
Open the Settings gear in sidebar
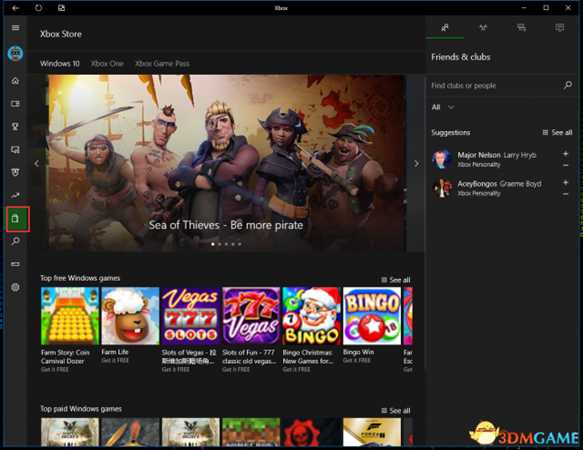15,287
